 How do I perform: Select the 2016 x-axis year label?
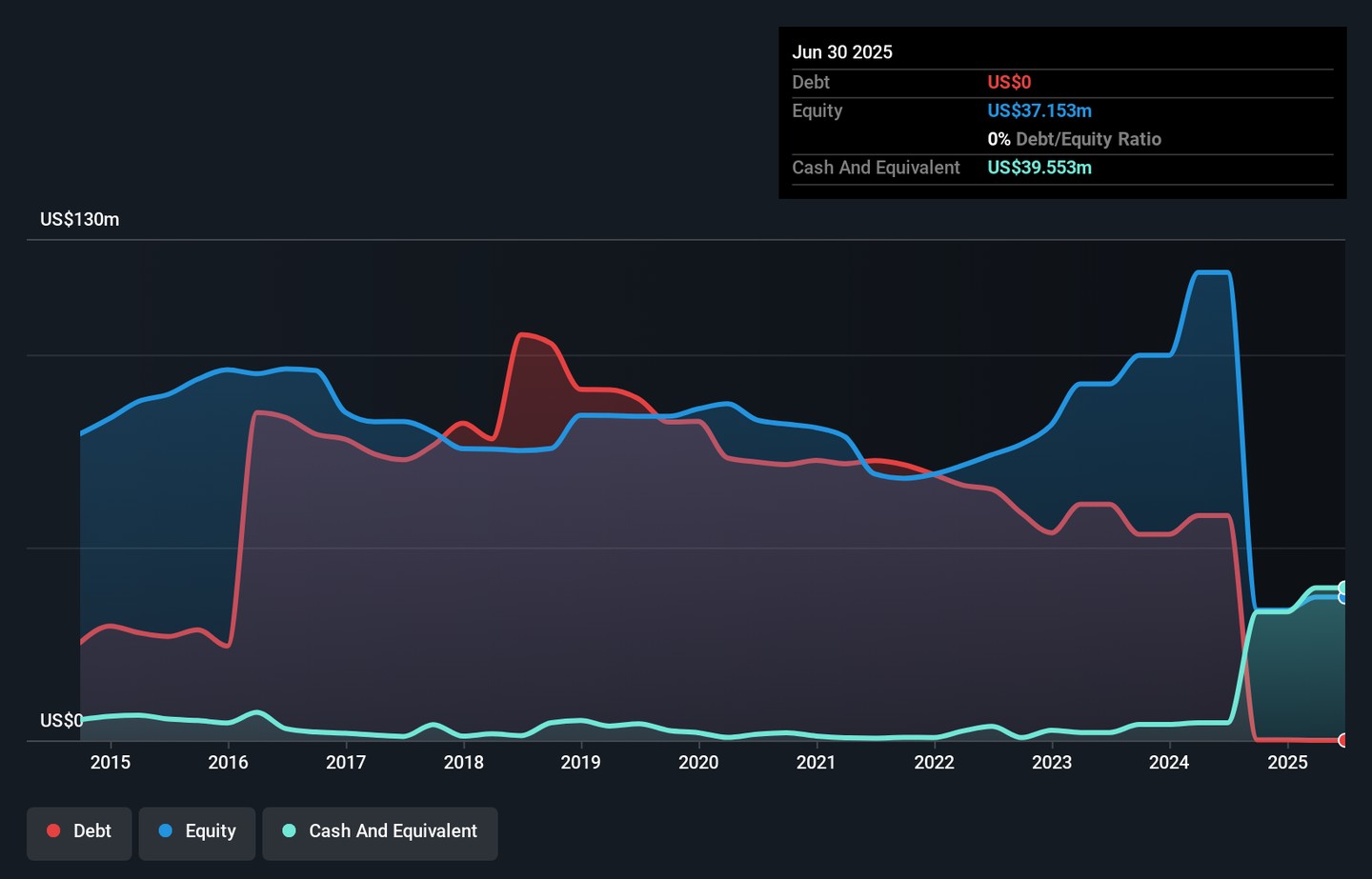(228, 762)
